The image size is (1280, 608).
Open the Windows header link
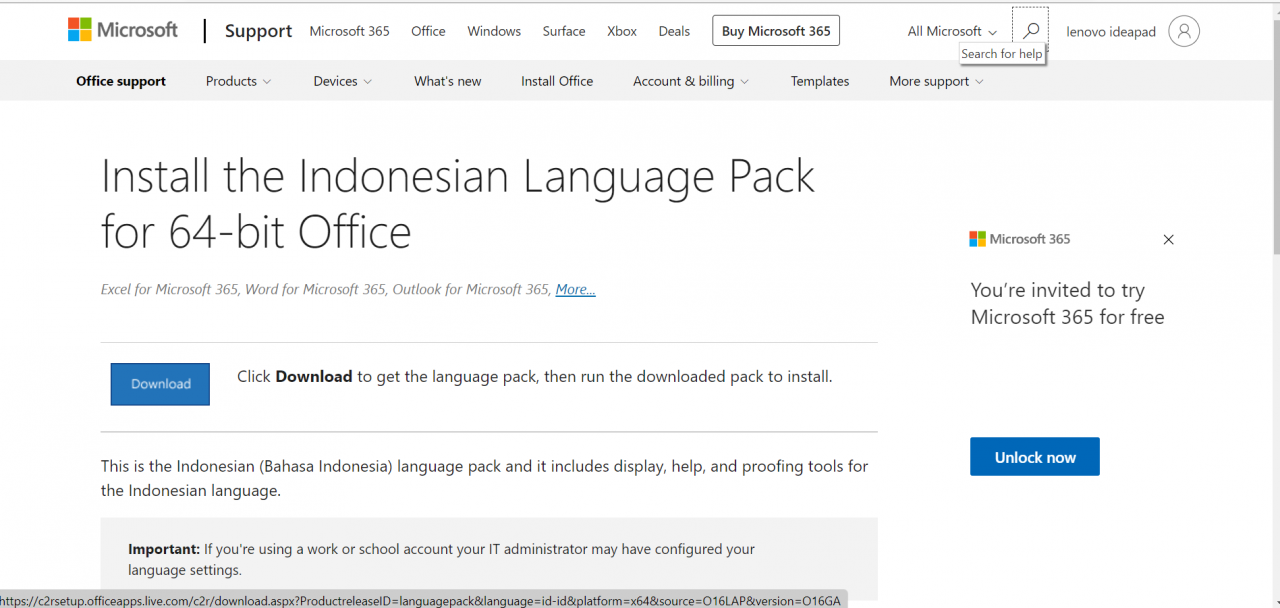[494, 31]
